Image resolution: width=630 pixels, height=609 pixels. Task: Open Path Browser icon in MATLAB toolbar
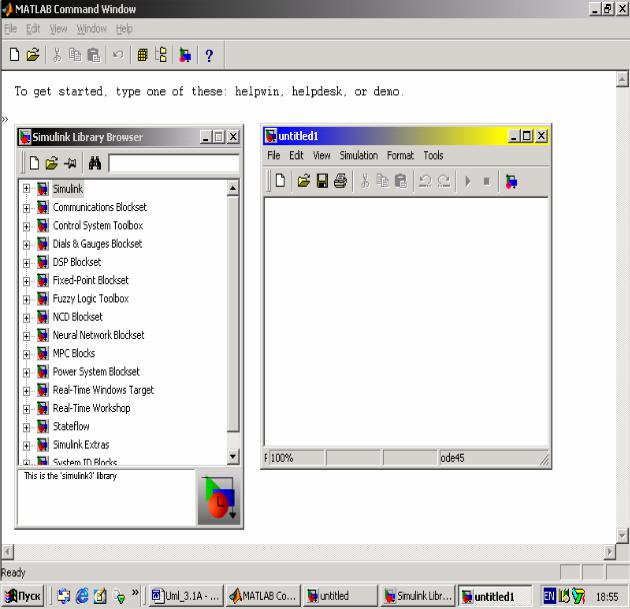pyautogui.click(x=162, y=55)
